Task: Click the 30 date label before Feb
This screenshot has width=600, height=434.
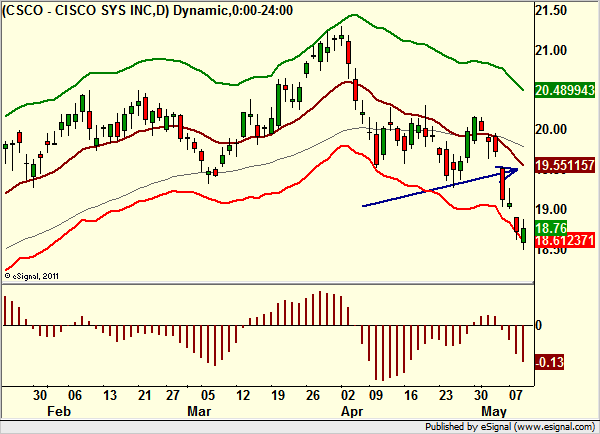Action: [40, 395]
